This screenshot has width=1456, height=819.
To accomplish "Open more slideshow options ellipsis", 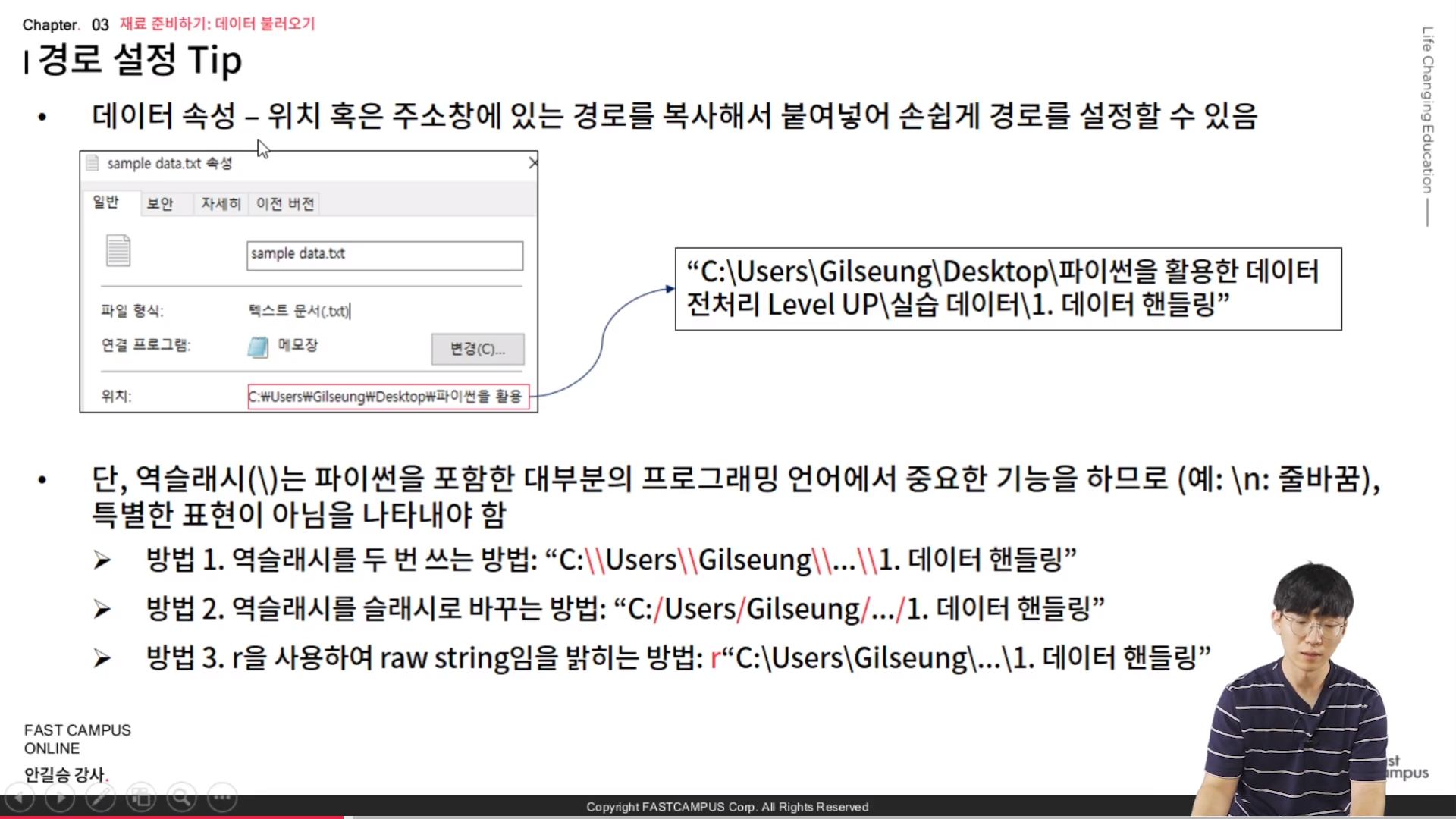I will (222, 797).
